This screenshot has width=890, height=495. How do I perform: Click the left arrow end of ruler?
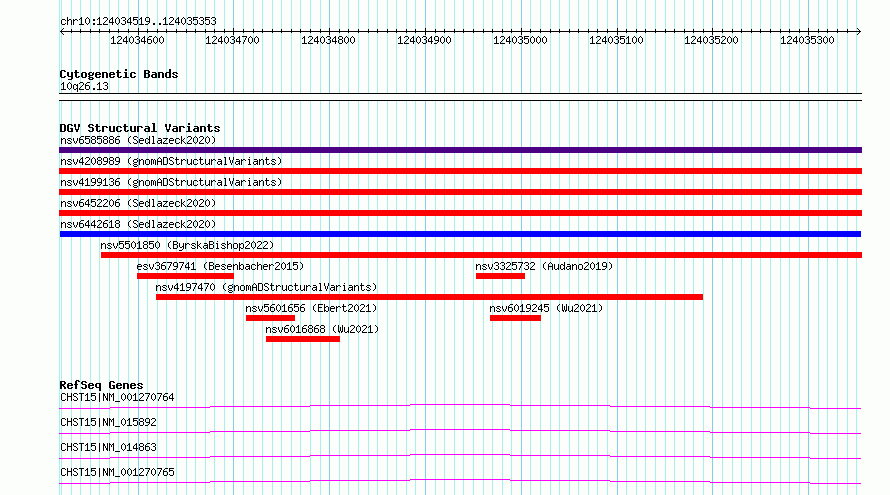point(62,31)
